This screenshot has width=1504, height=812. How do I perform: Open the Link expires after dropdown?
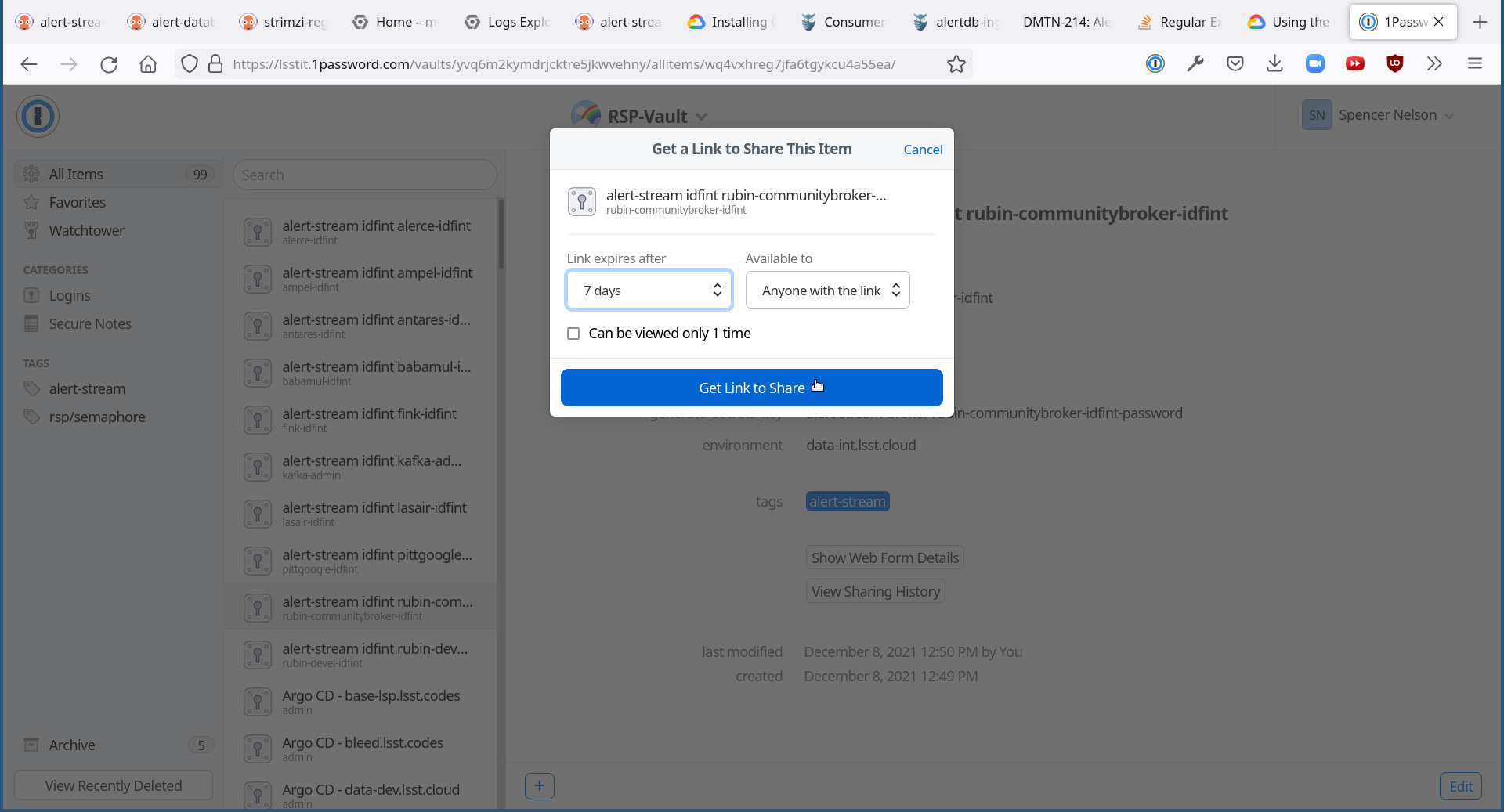tap(649, 291)
